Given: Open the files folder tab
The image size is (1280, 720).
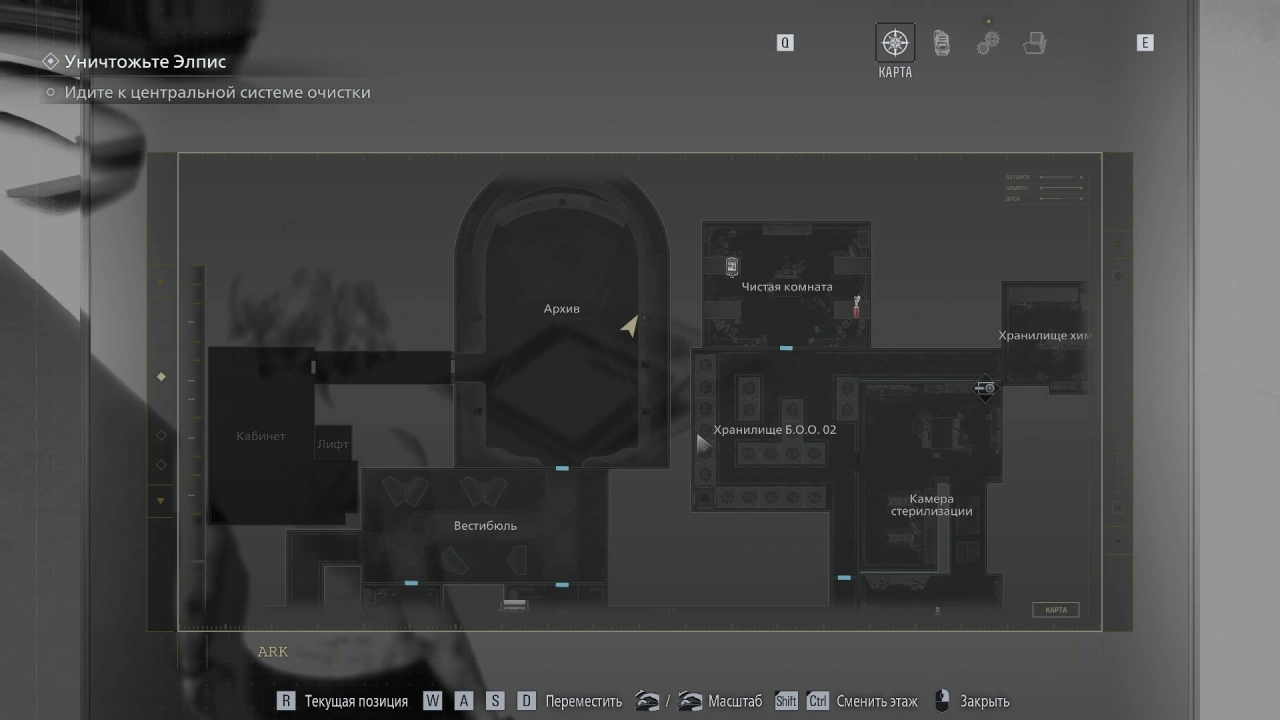Looking at the screenshot, I should pyautogui.click(x=1034, y=43).
